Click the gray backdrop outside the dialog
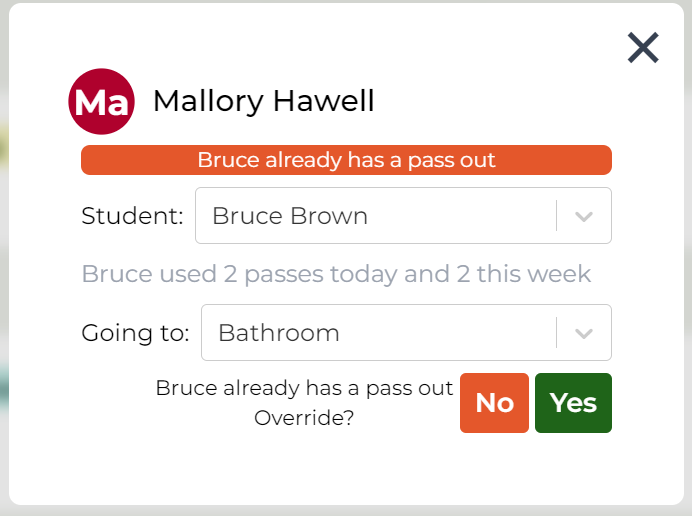 [4, 300]
